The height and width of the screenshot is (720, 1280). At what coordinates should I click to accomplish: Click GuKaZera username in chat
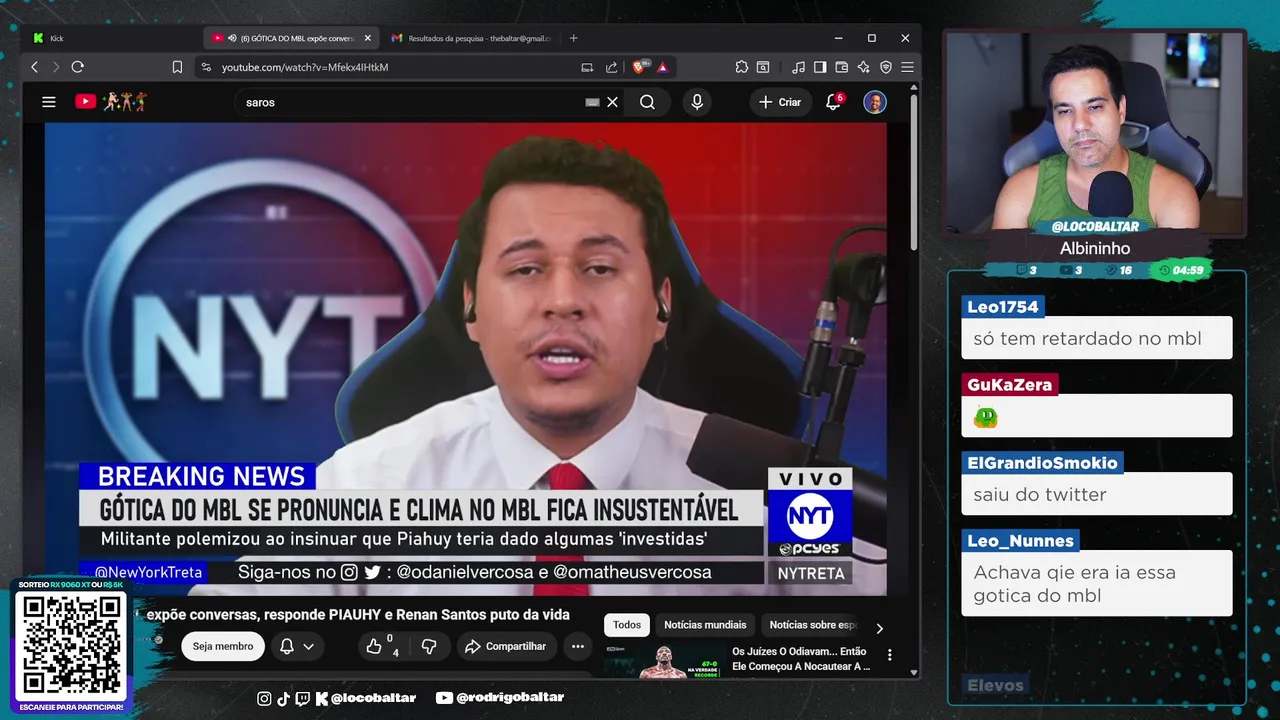tap(1009, 385)
